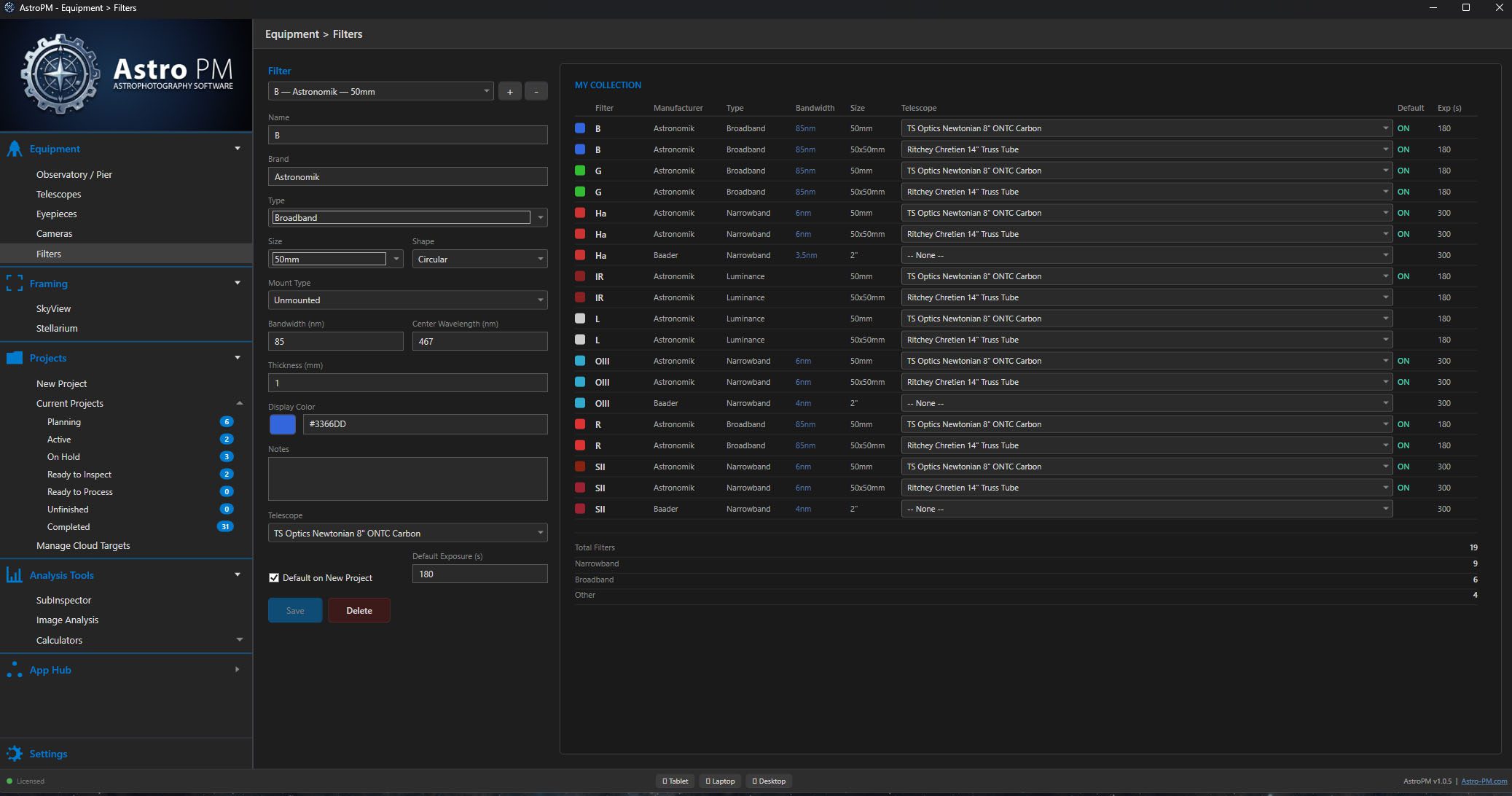Screen dimensions: 1512x796
Task: Click the AstroPM compass logo
Action: pos(60,74)
